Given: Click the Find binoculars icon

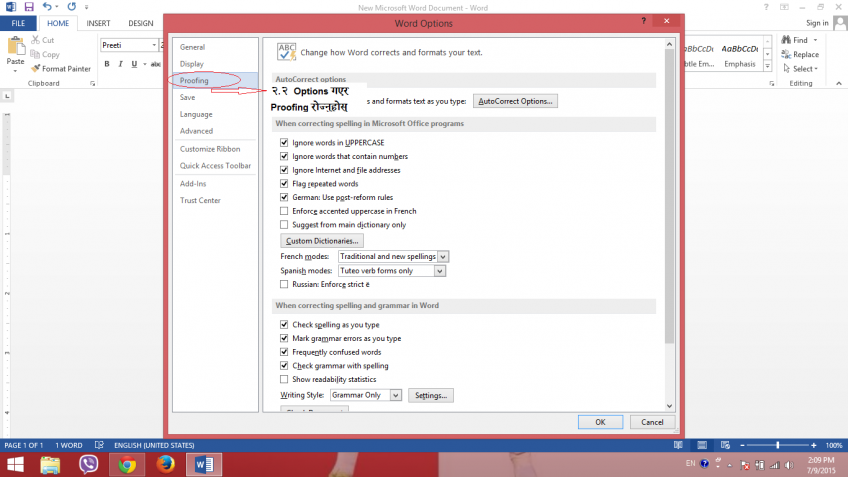Looking at the screenshot, I should coord(786,40).
